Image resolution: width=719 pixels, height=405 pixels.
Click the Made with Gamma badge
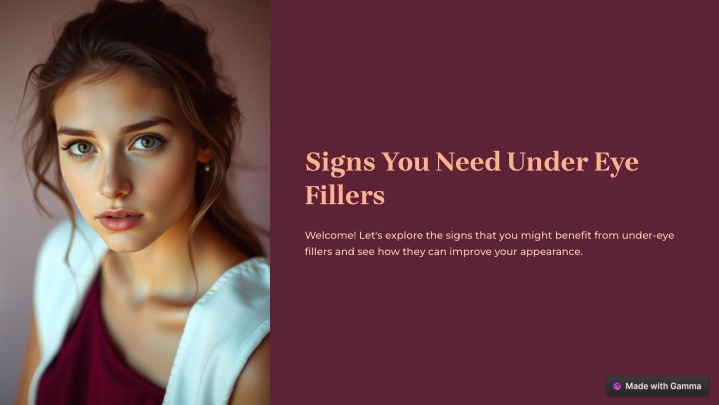tap(658, 386)
